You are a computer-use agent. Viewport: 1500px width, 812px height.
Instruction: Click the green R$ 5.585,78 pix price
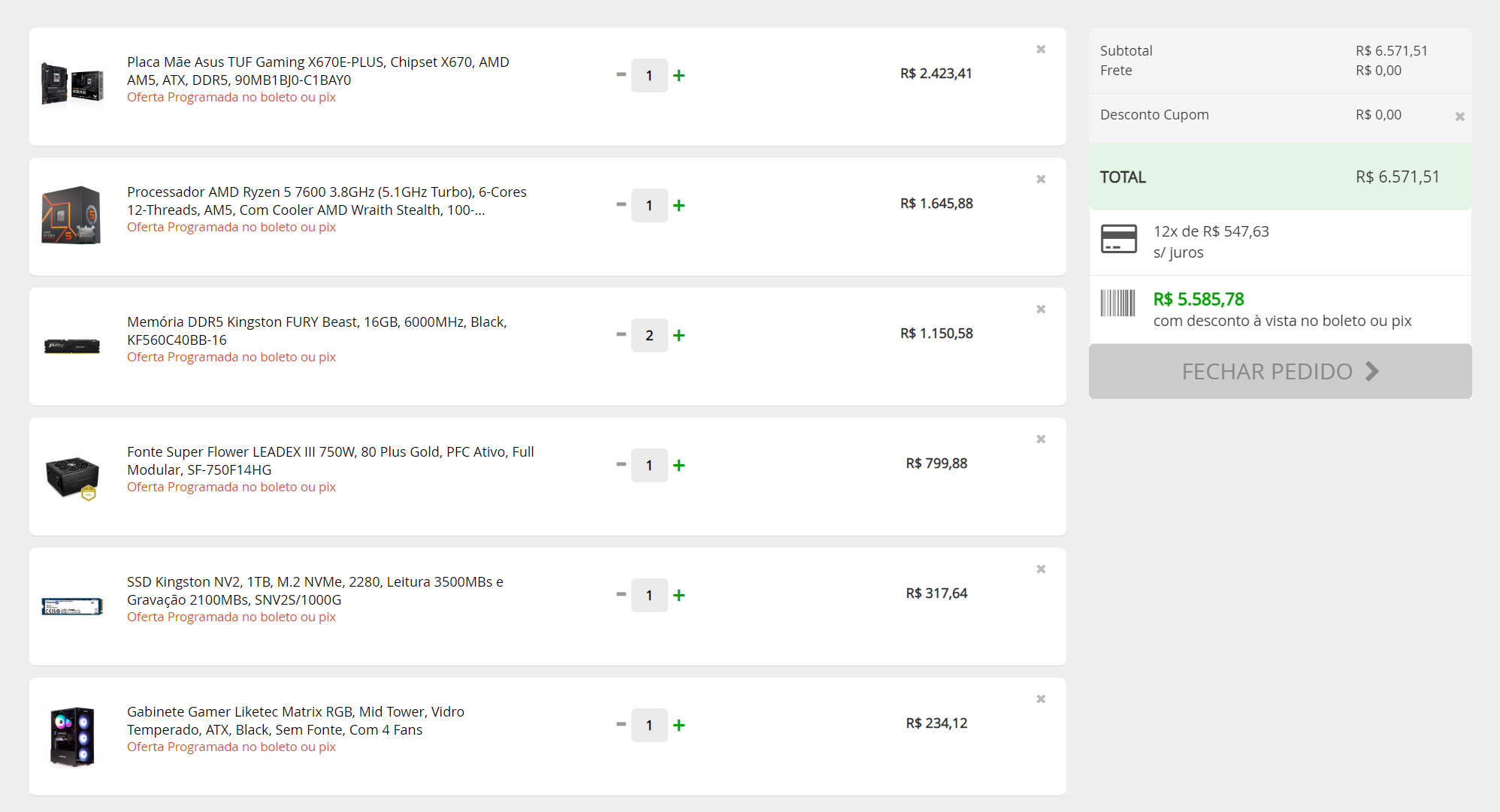pos(1199,299)
